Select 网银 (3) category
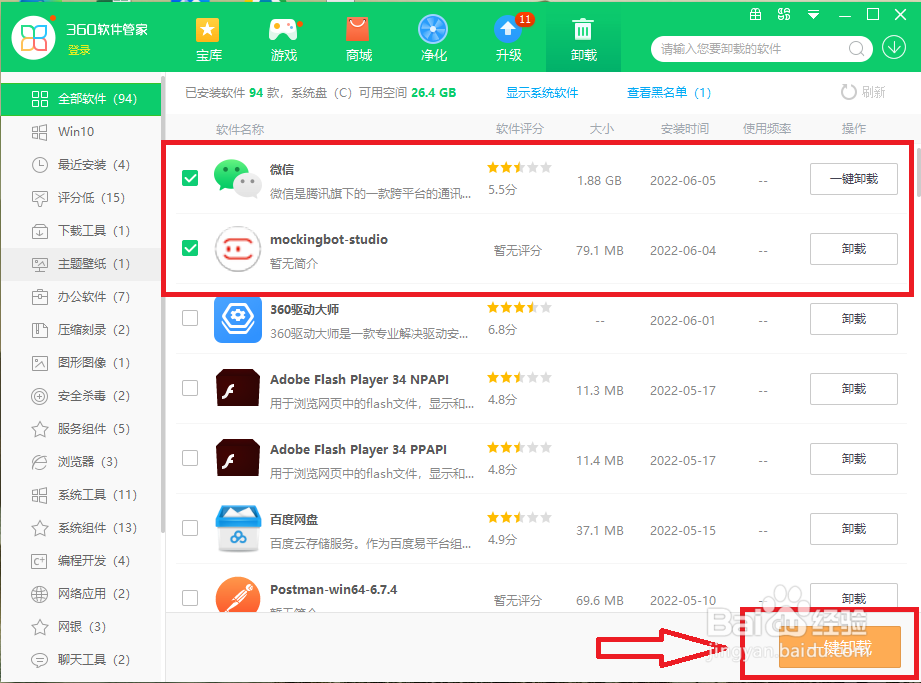Image resolution: width=921 pixels, height=683 pixels. [81, 627]
